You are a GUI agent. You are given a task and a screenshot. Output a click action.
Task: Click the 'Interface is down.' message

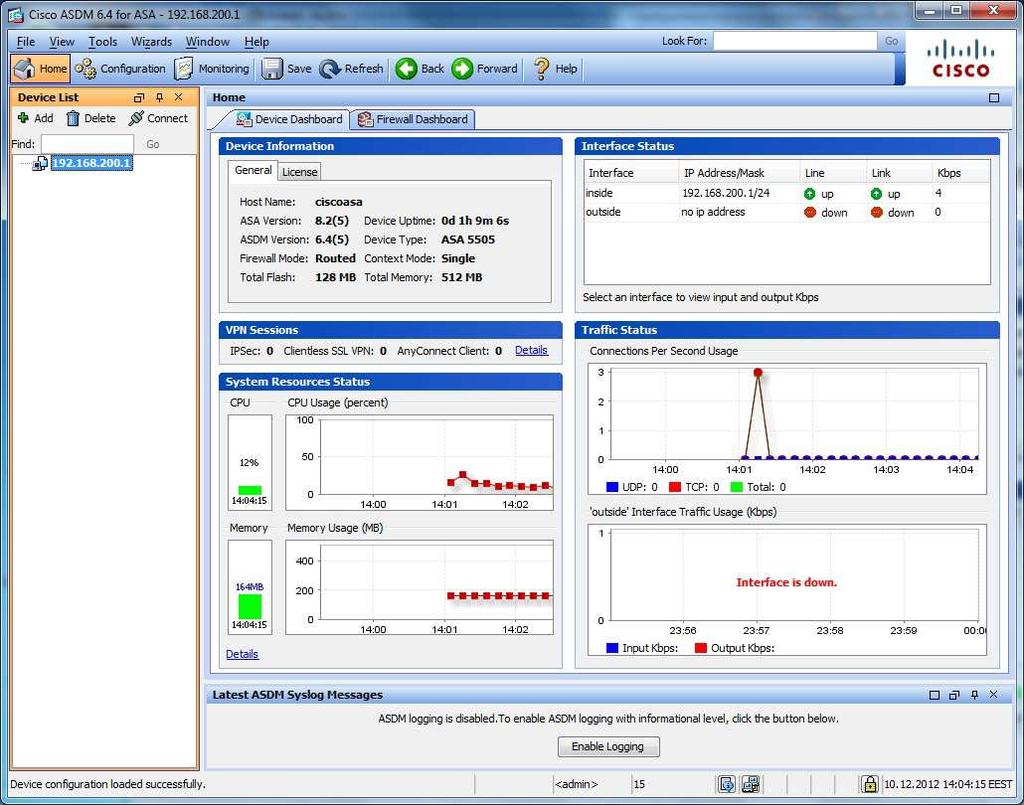pyautogui.click(x=786, y=582)
